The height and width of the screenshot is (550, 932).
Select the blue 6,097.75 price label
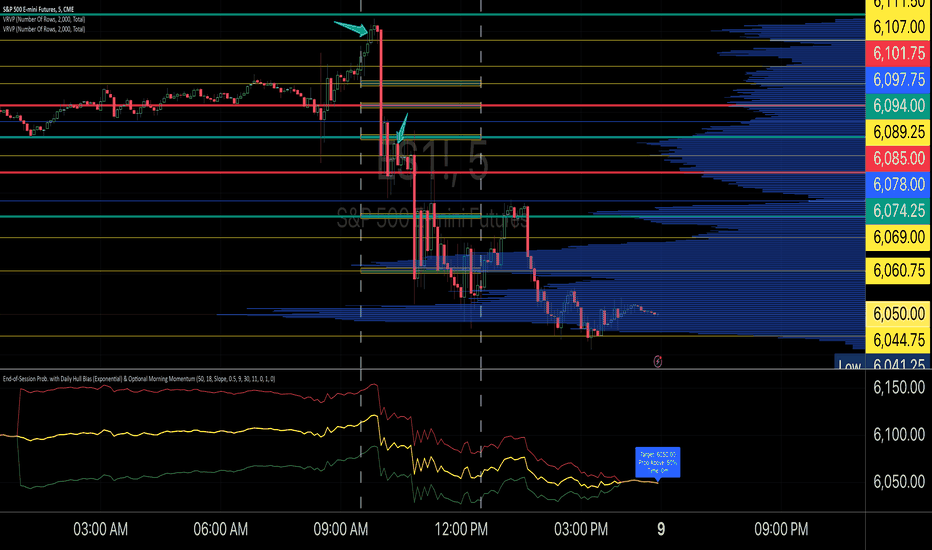coord(899,80)
